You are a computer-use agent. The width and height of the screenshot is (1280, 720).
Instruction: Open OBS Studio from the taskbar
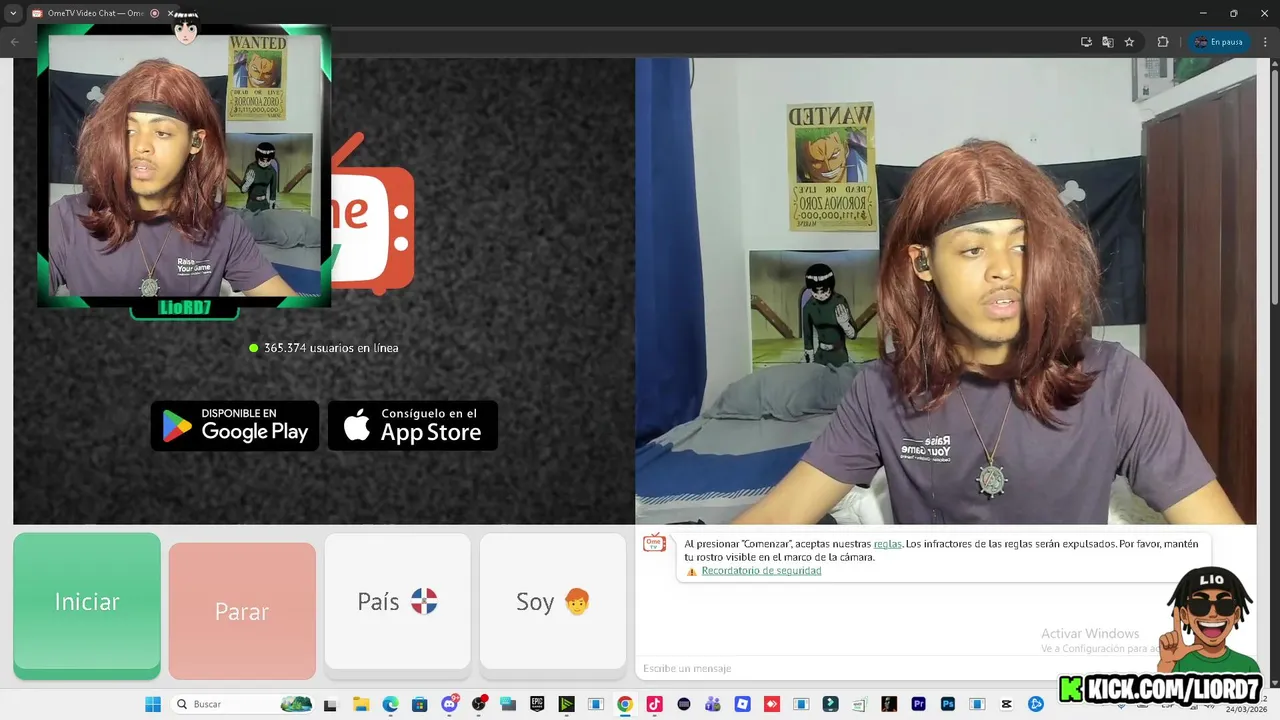point(479,704)
